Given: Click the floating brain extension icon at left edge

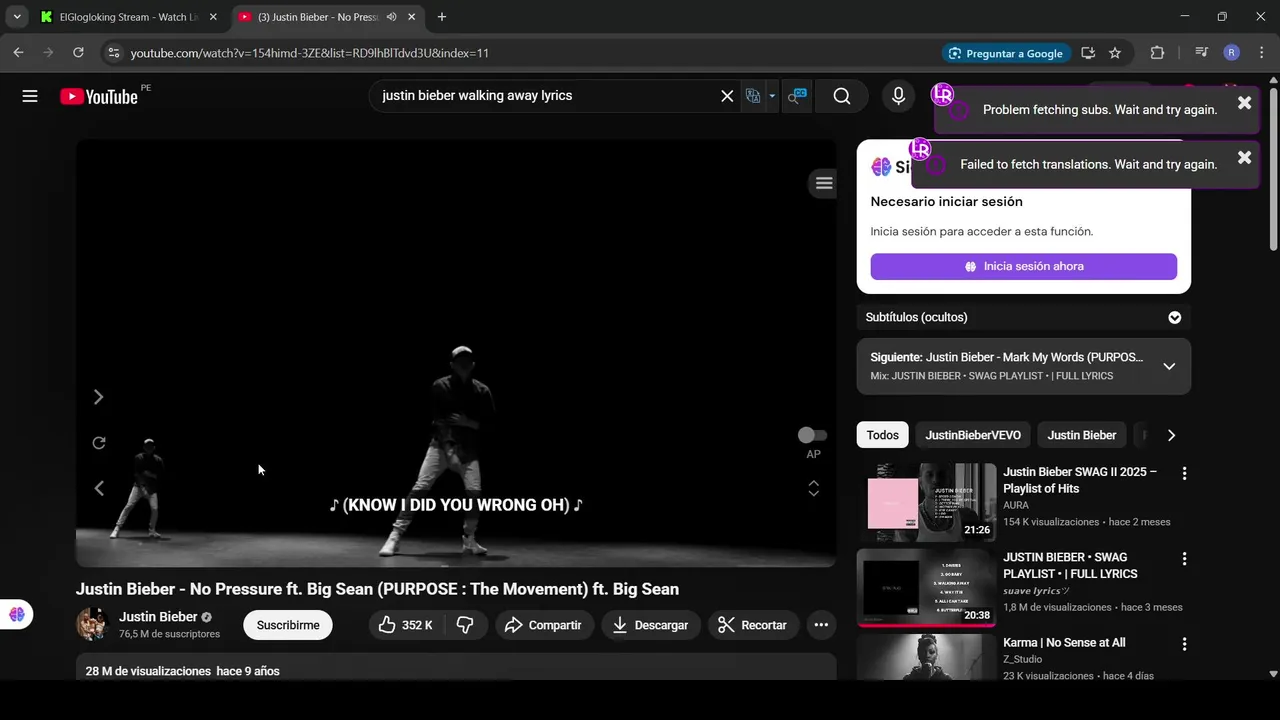Looking at the screenshot, I should [x=17, y=615].
